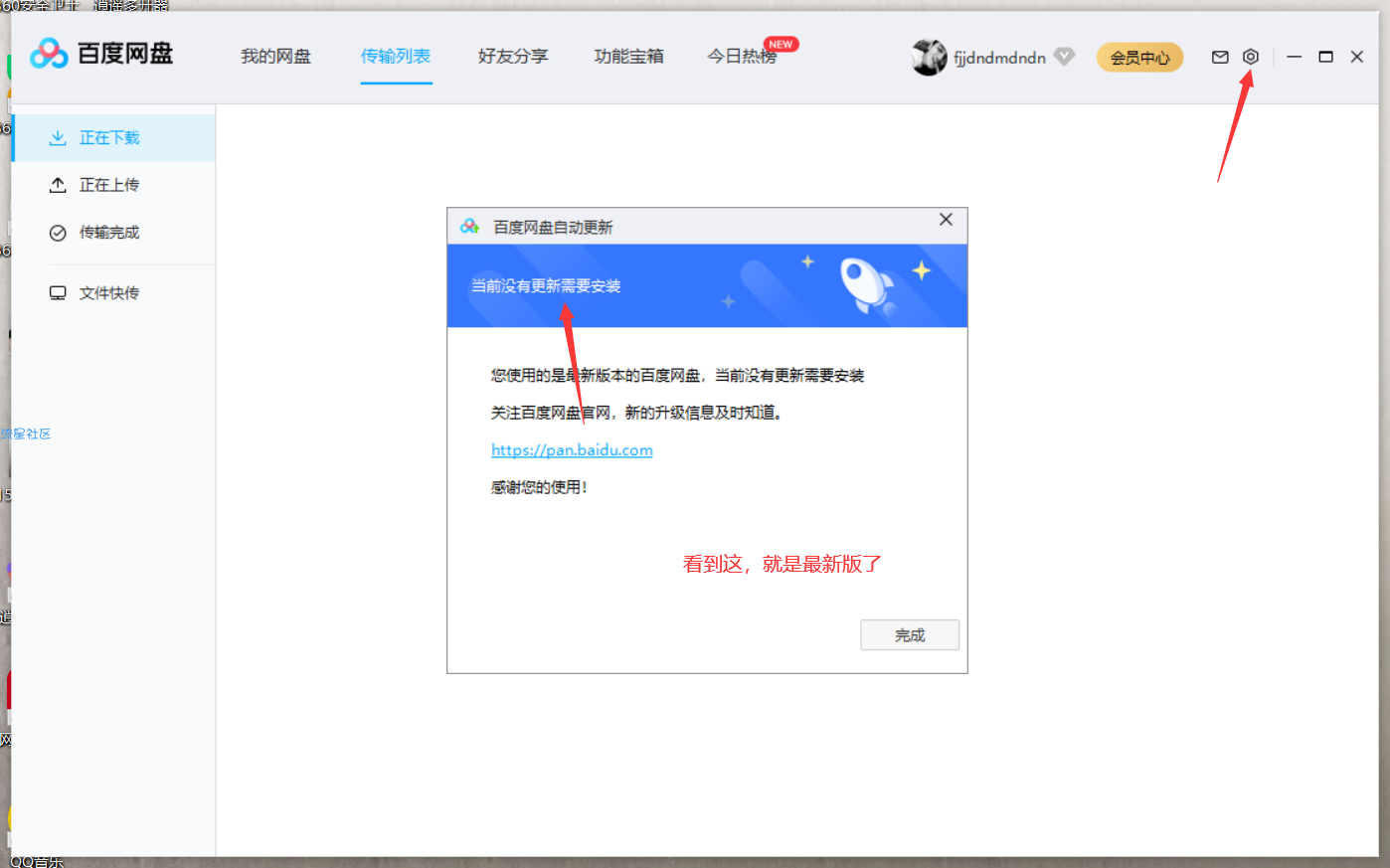Viewport: 1390px width, 868px height.
Task: Open the settings gear icon
Action: click(1251, 57)
